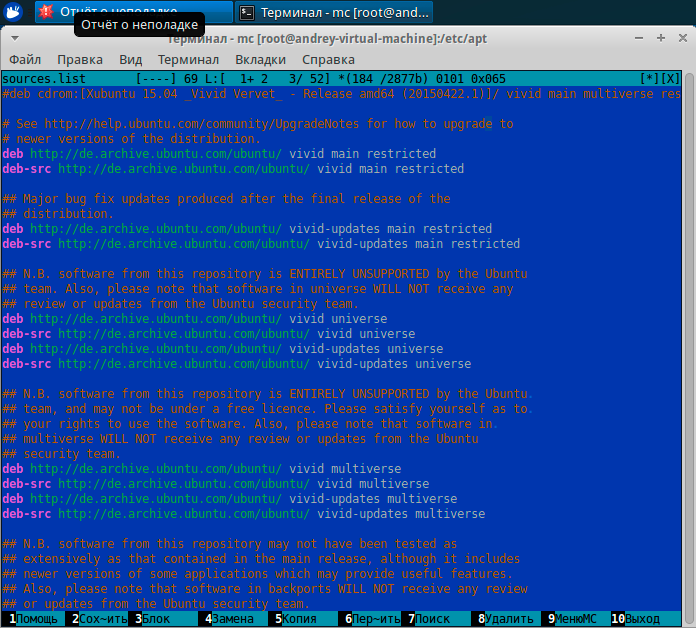The height and width of the screenshot is (628, 696).
Task: Expand the Вкладки menu
Action: 260,59
